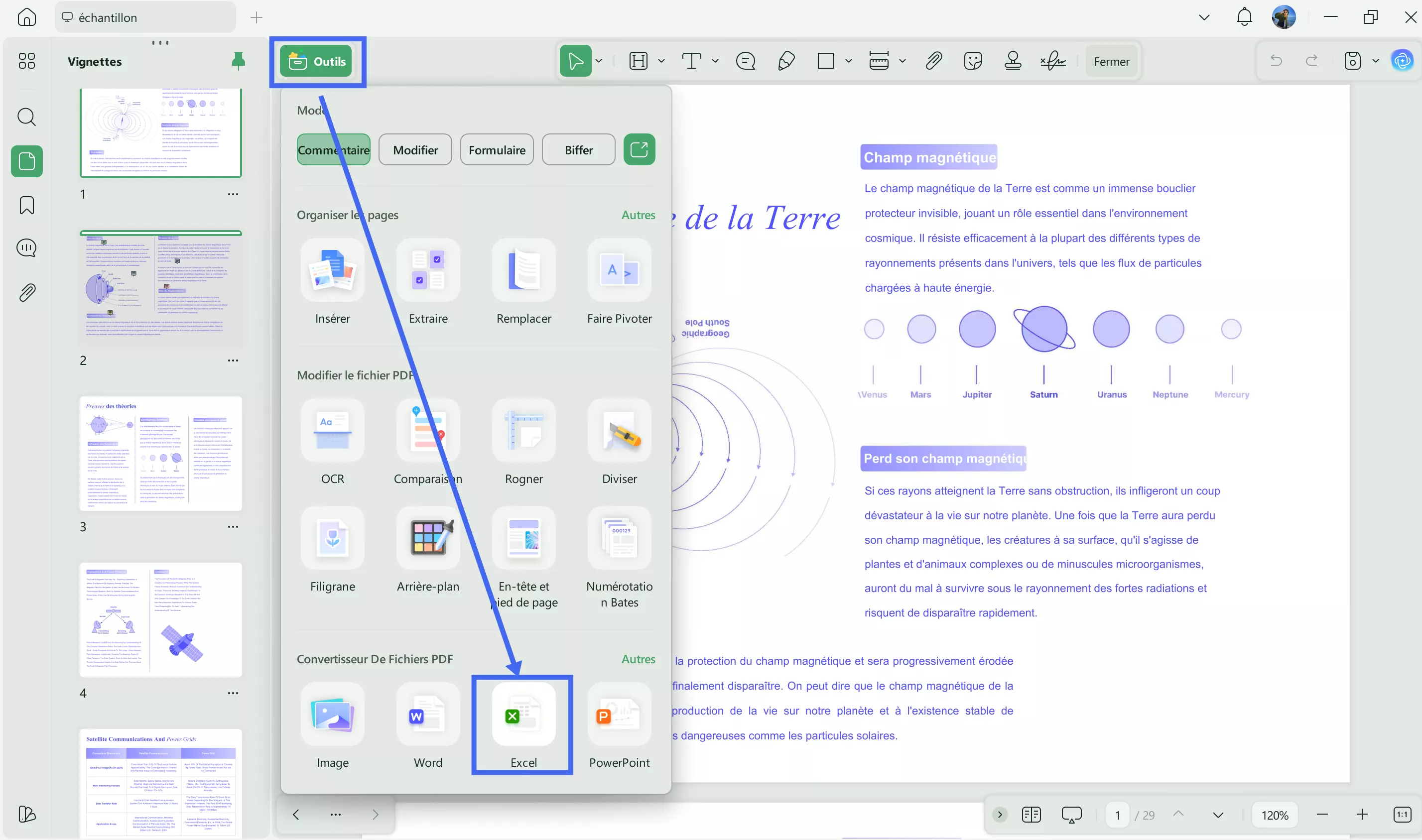This screenshot has width=1422, height=840.
Task: Select the signature tool
Action: point(1052,61)
